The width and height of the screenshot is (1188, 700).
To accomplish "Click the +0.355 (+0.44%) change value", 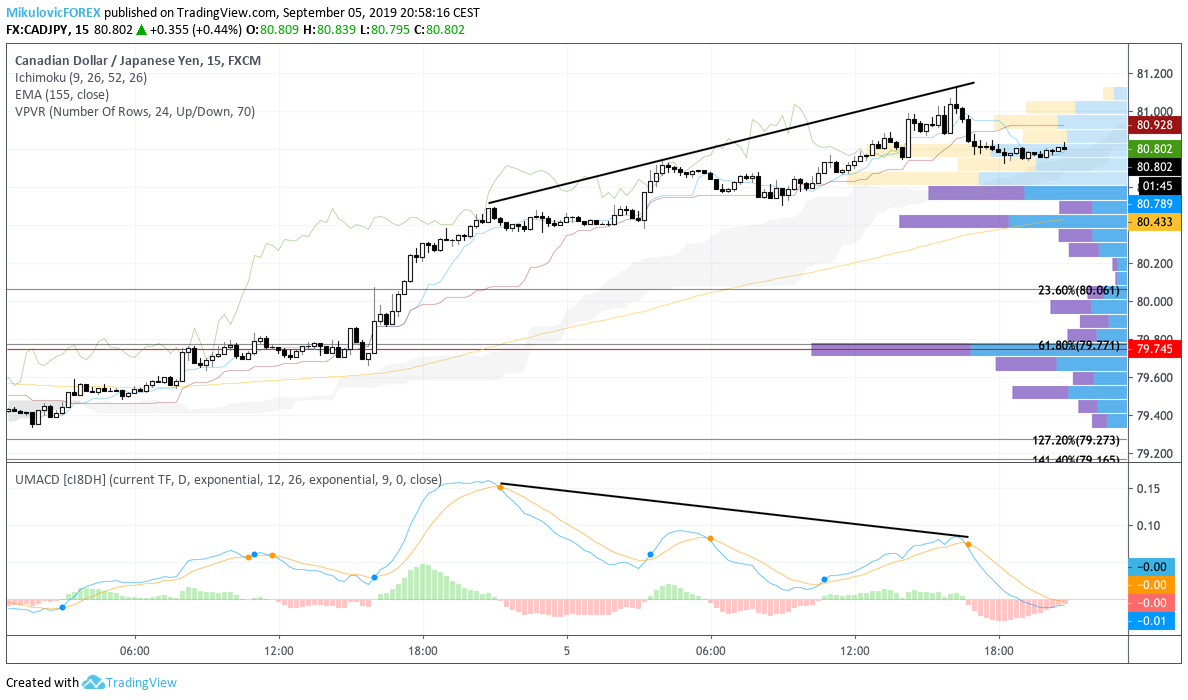I will pyautogui.click(x=195, y=30).
